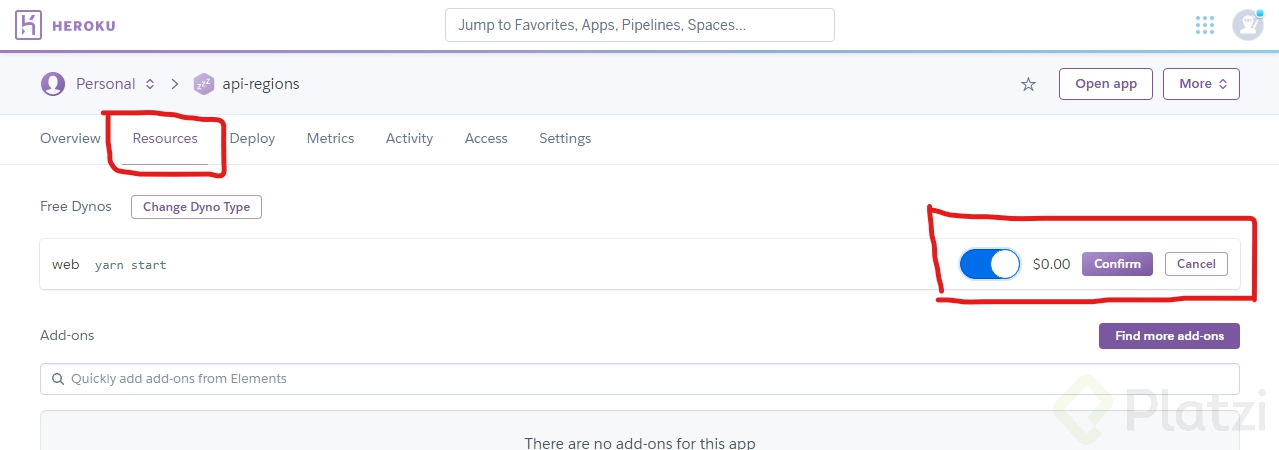Cancel the dyno change
The width and height of the screenshot is (1279, 450).
[x=1196, y=264]
